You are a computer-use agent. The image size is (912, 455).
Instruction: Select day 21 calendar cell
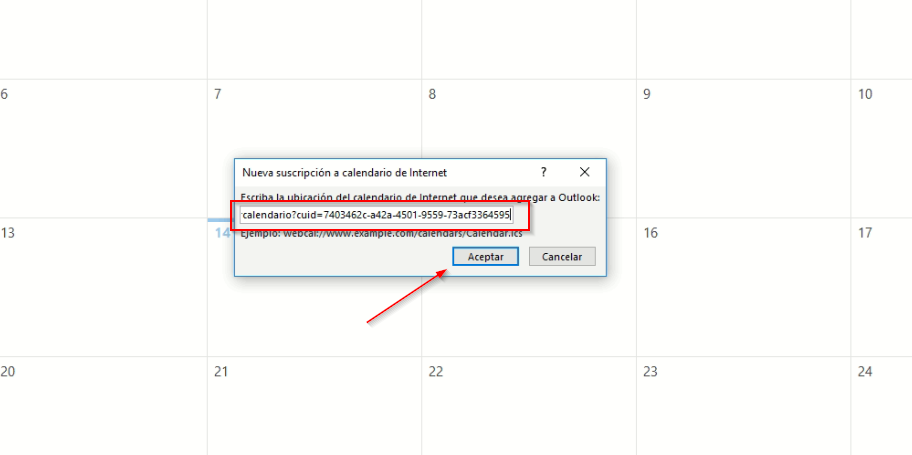pyautogui.click(x=314, y=406)
